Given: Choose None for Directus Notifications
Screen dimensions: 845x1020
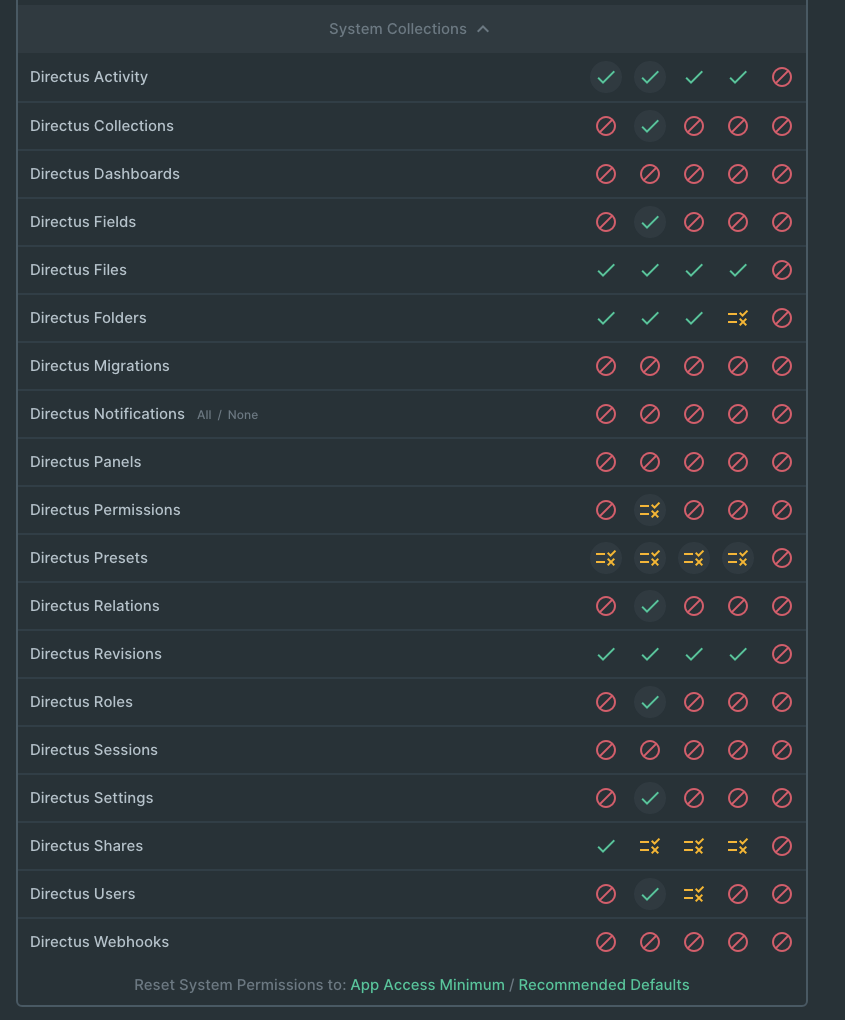Looking at the screenshot, I should pyautogui.click(x=242, y=414).
